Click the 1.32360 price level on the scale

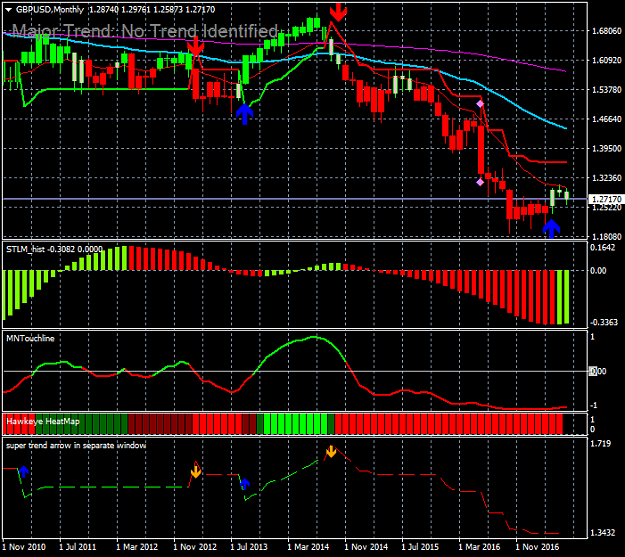pos(606,178)
